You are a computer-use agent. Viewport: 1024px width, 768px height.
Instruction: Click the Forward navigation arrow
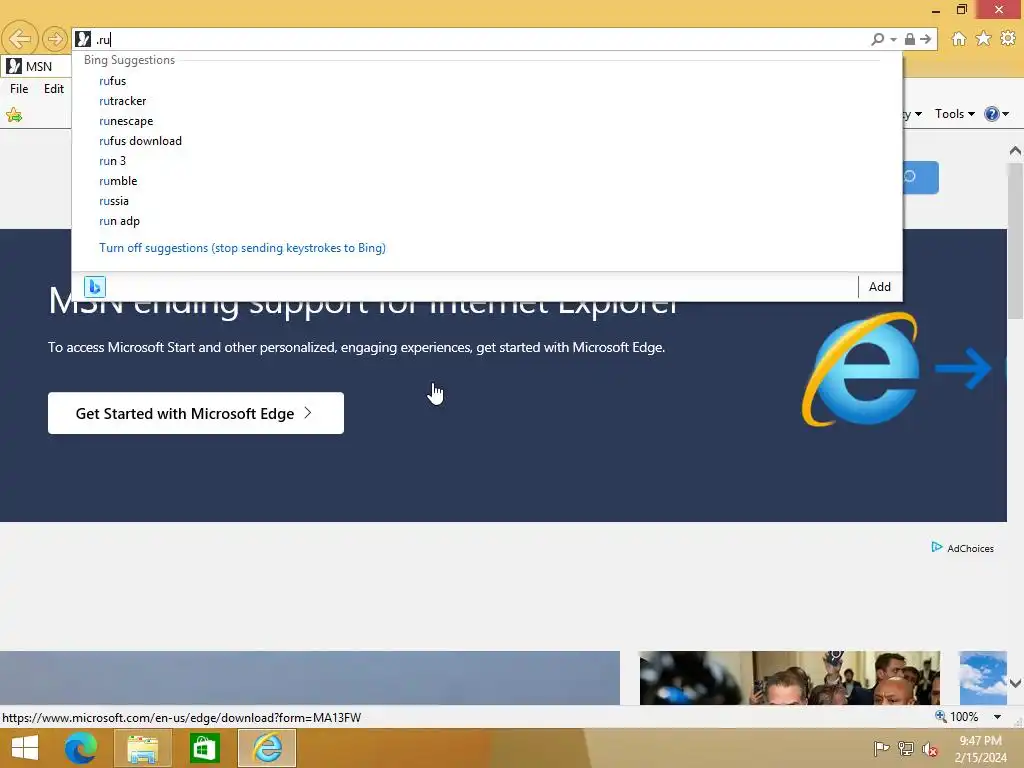55,39
